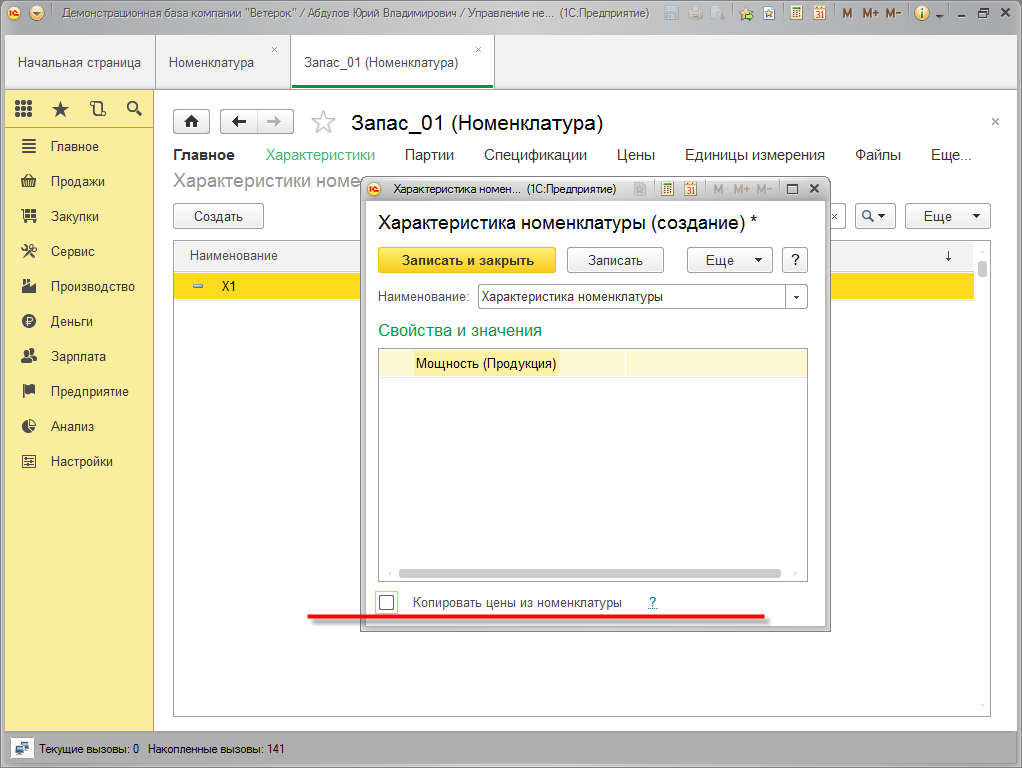1022x768 pixels.
Task: Enable Копировать цены из номенклатуры checkbox
Action: click(x=387, y=602)
